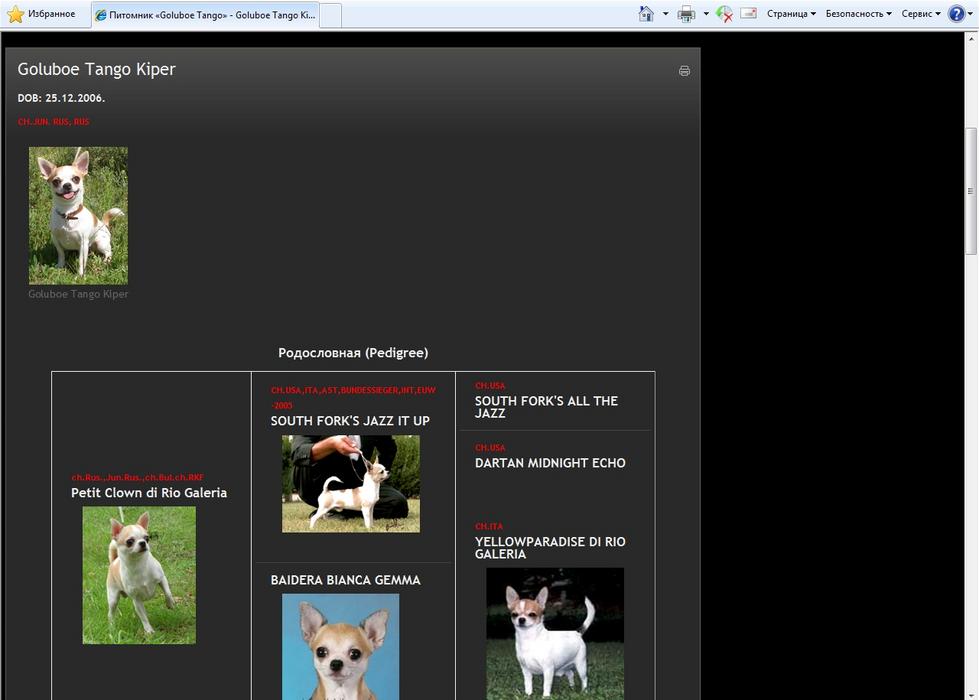Open the Yellowparadise di Rio Galeria photo
The height and width of the screenshot is (700, 979).
click(x=555, y=632)
